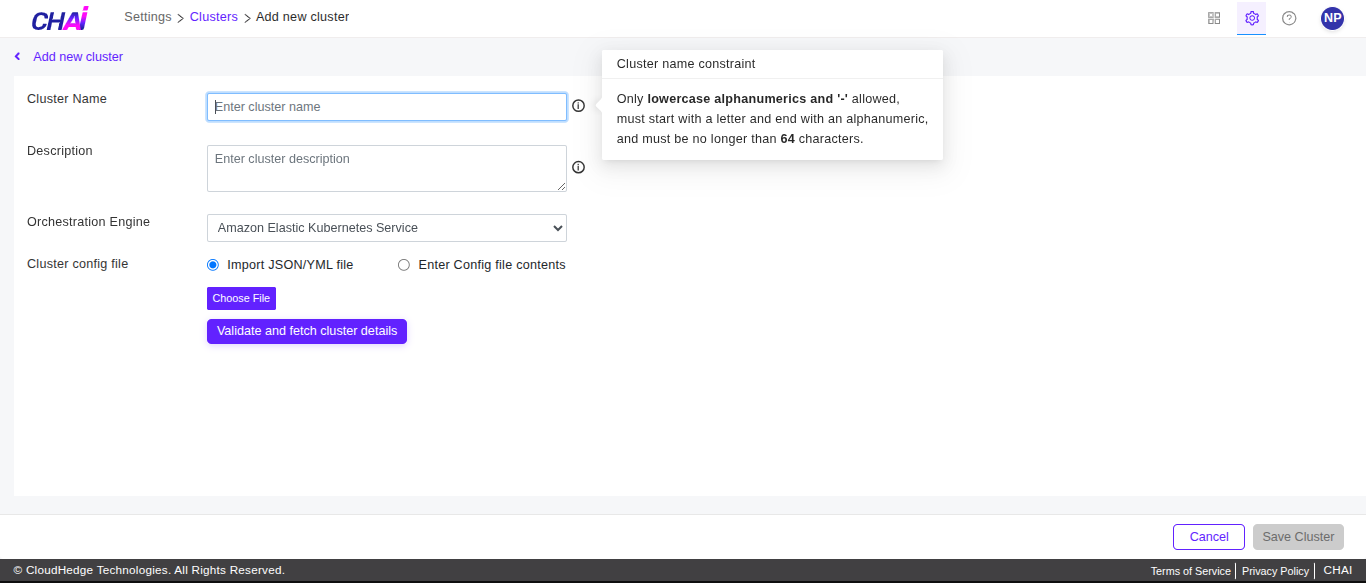Click Validate and fetch cluster details
The image size is (1366, 583).
pos(306,331)
